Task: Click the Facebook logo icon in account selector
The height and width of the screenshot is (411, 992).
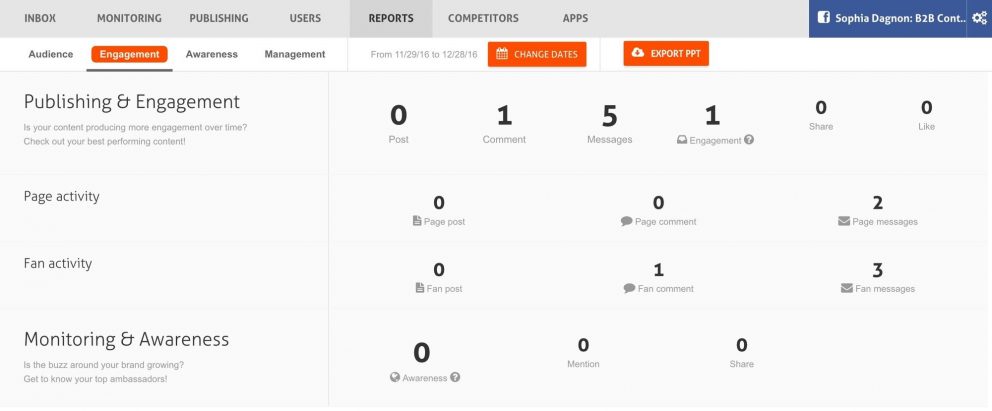Action: tap(823, 18)
